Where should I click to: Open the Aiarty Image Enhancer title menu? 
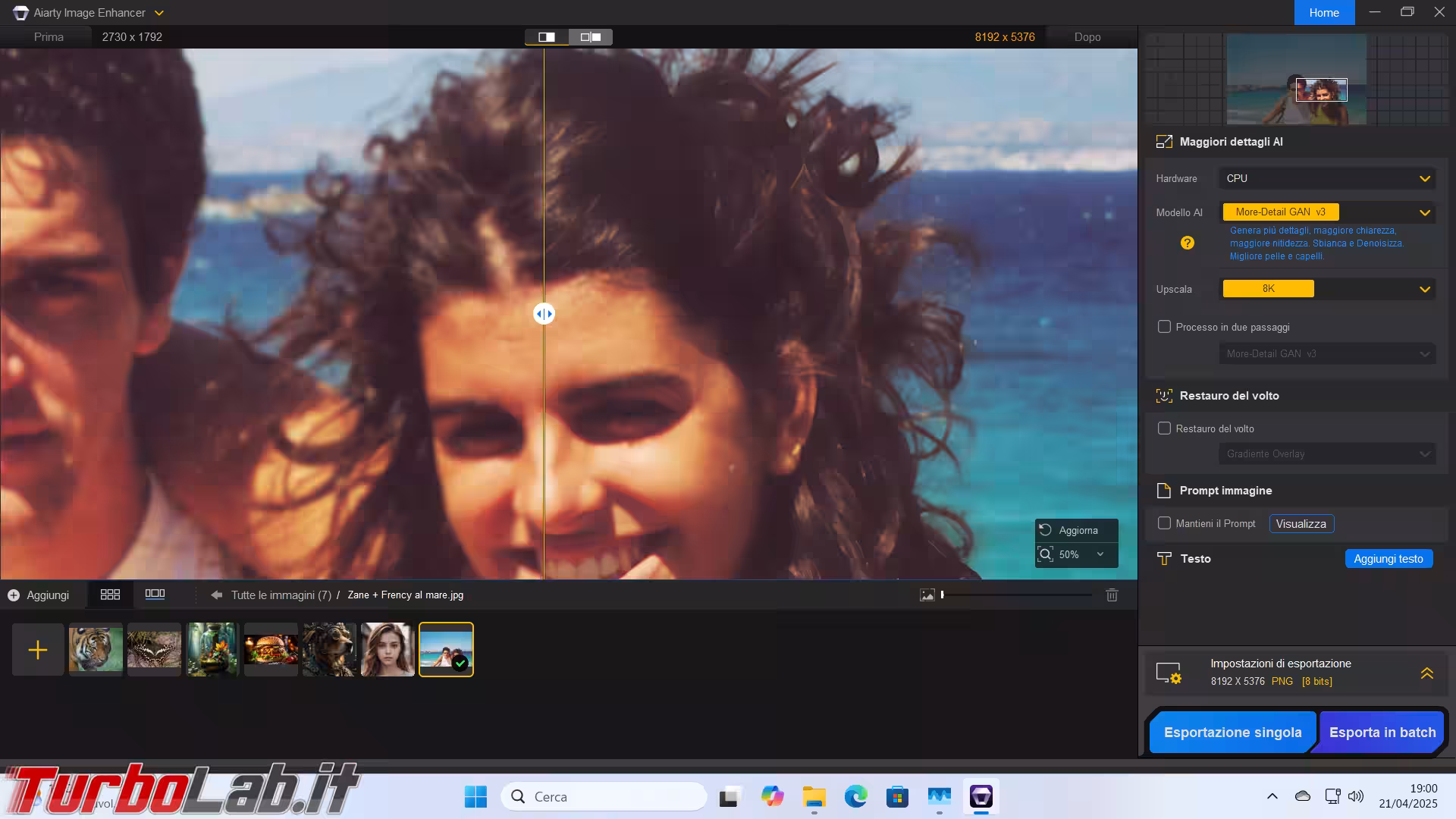[x=89, y=13]
